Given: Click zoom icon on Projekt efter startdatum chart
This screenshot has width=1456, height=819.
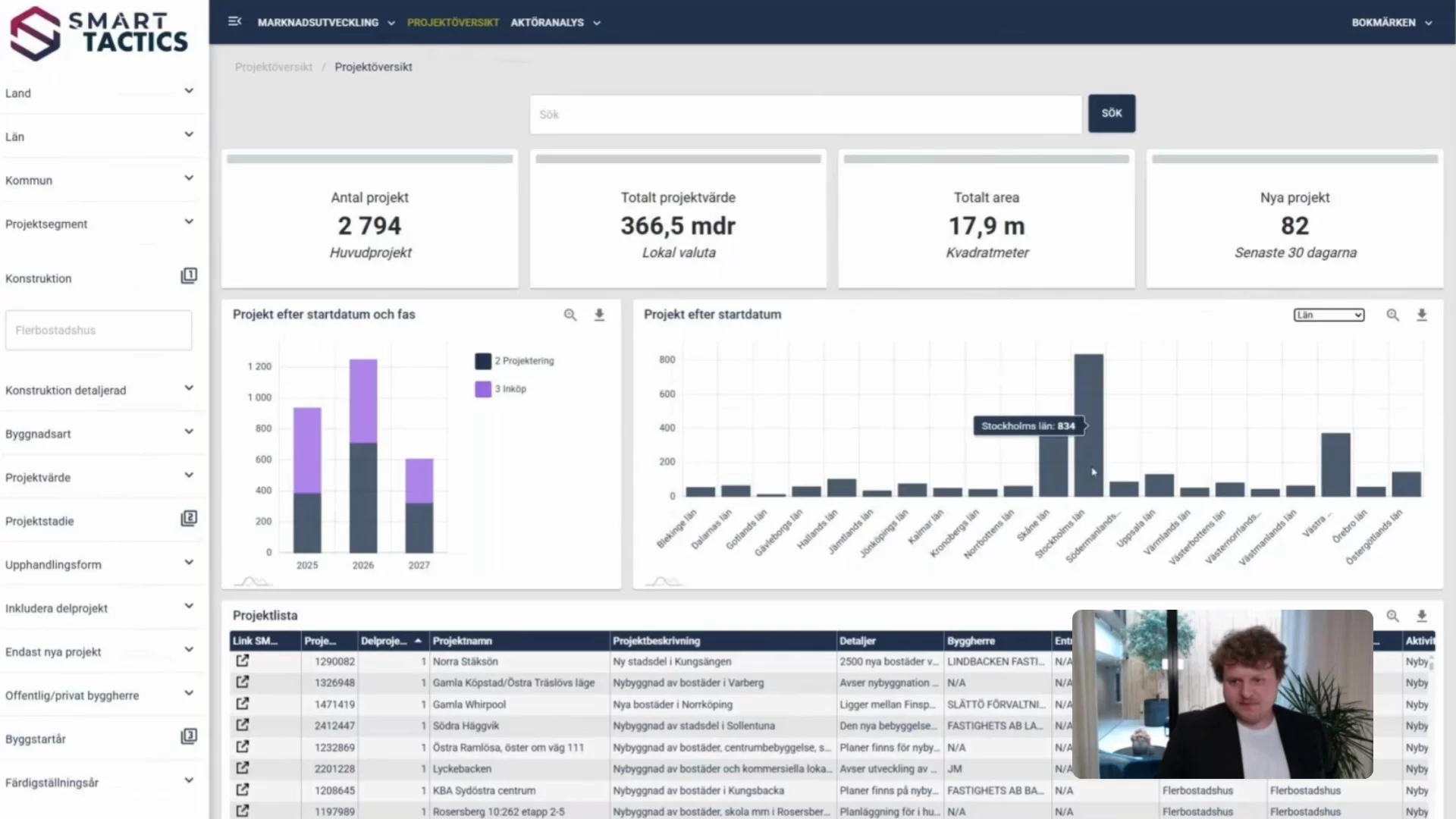Looking at the screenshot, I should coord(1393,315).
